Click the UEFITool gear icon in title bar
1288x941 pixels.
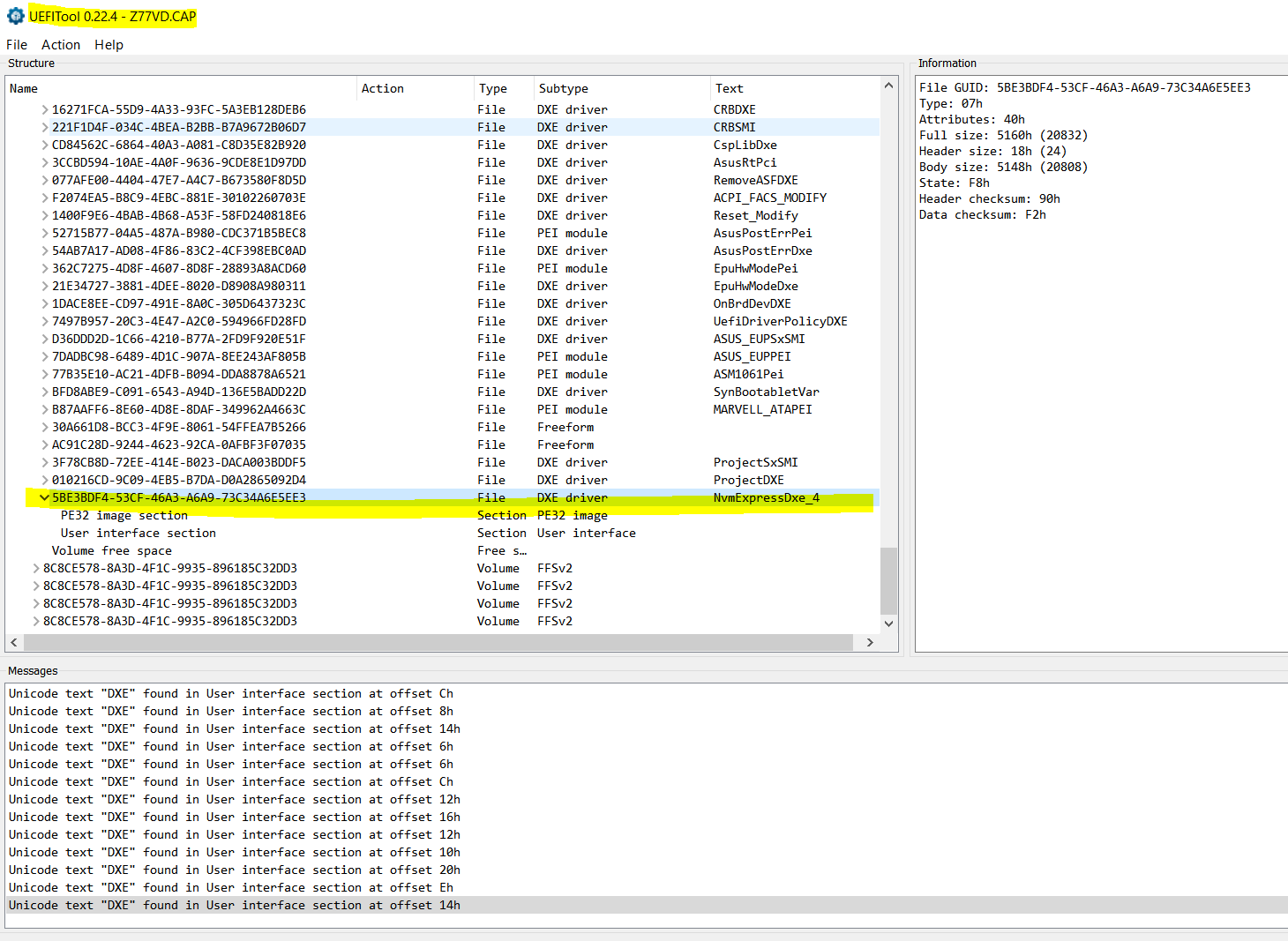pyautogui.click(x=15, y=16)
